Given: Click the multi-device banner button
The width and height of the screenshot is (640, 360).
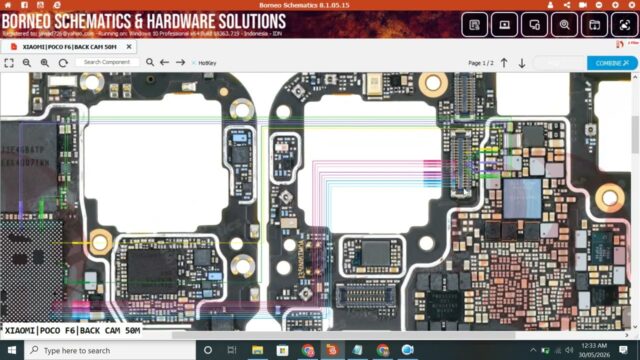Looking at the screenshot, I should click(x=534, y=25).
